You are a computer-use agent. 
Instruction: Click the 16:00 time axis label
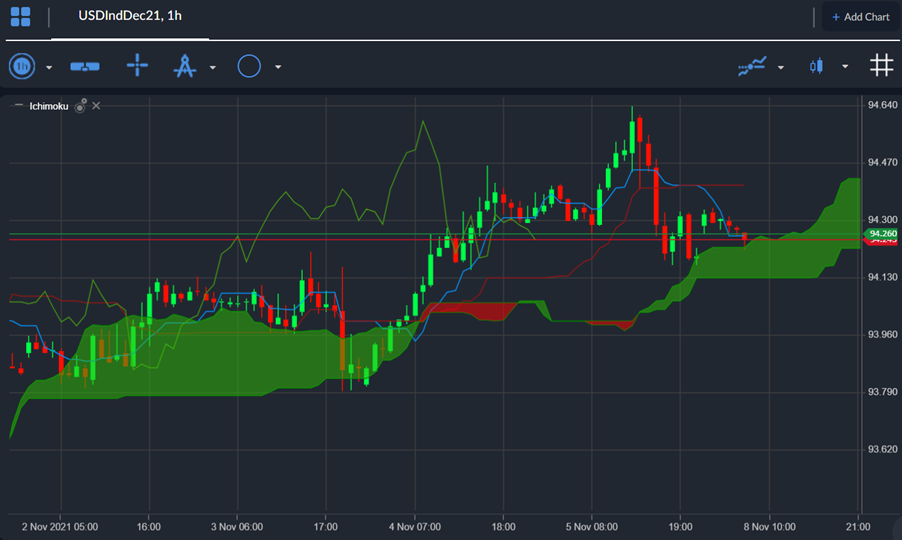tap(148, 527)
